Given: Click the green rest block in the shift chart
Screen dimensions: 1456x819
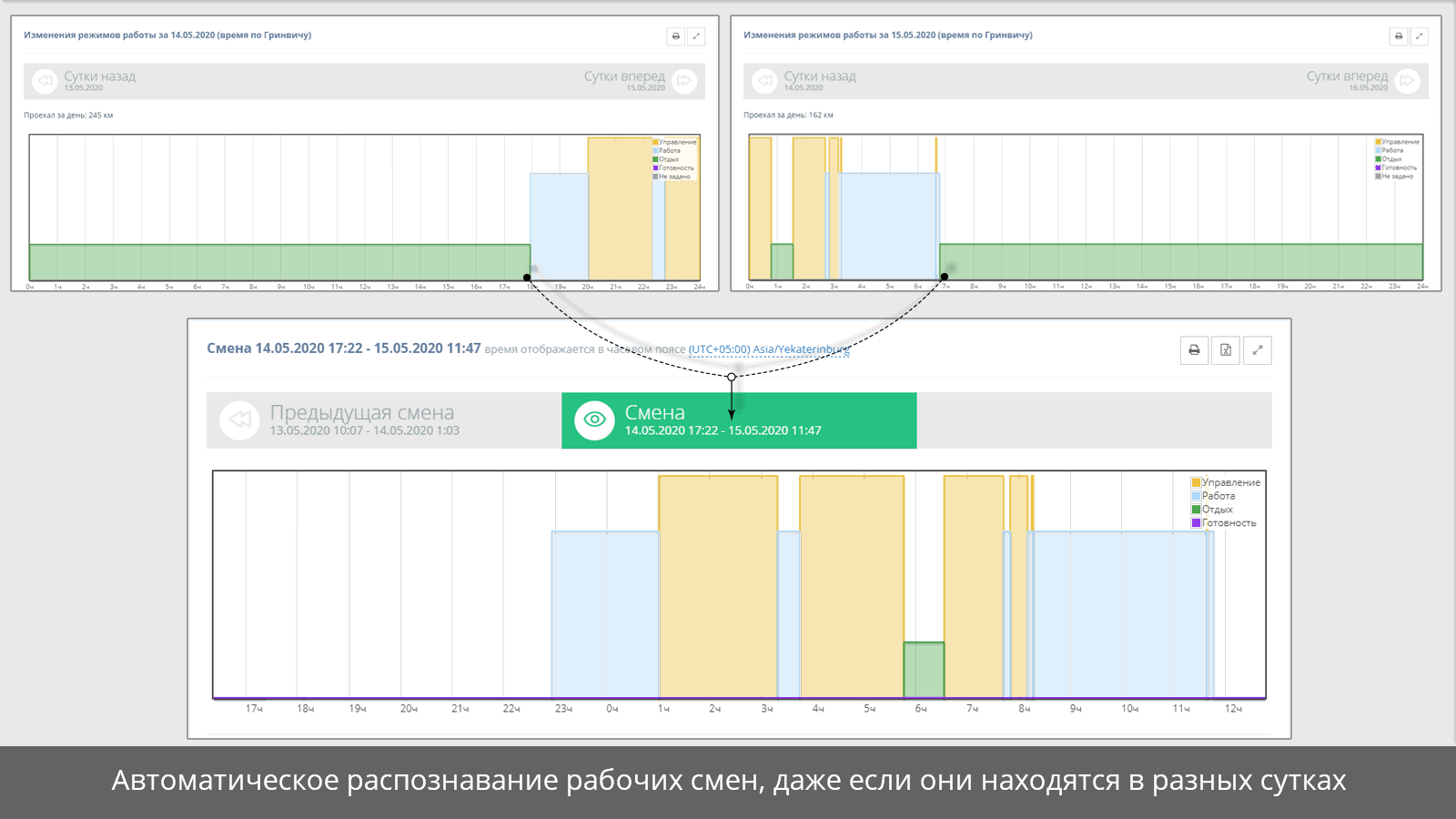Looking at the screenshot, I should pos(924,670).
